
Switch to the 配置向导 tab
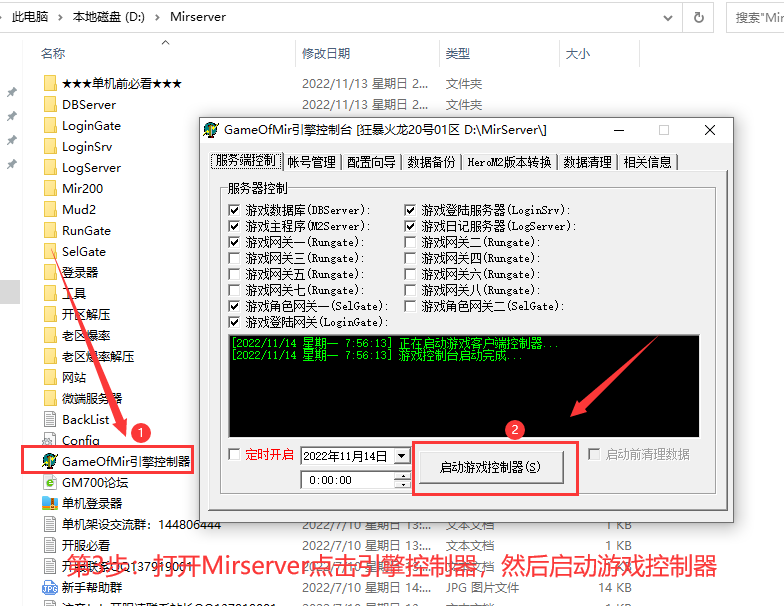371,162
